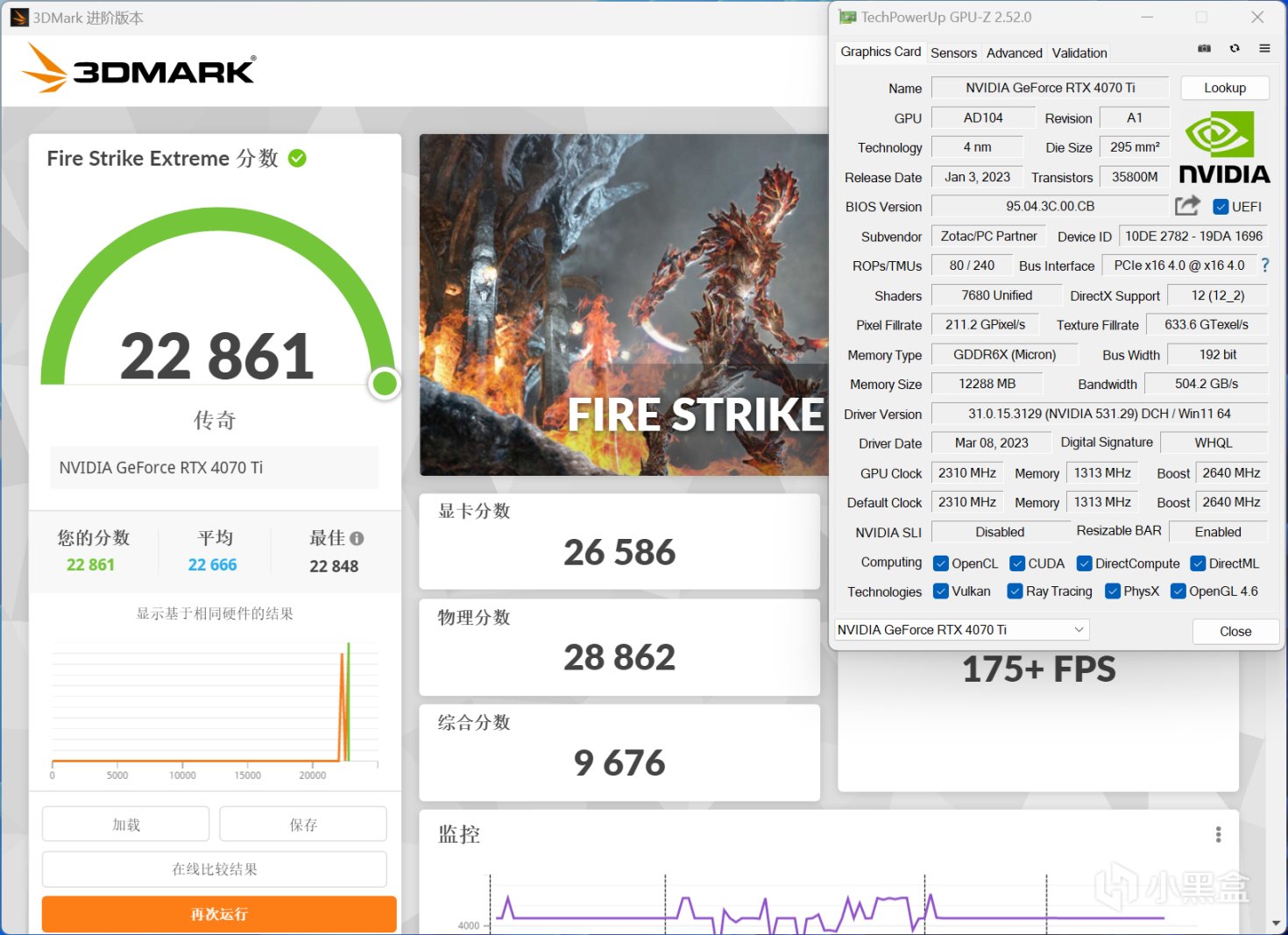Click the 您的分数 value 22 861
1288x935 pixels.
(91, 565)
